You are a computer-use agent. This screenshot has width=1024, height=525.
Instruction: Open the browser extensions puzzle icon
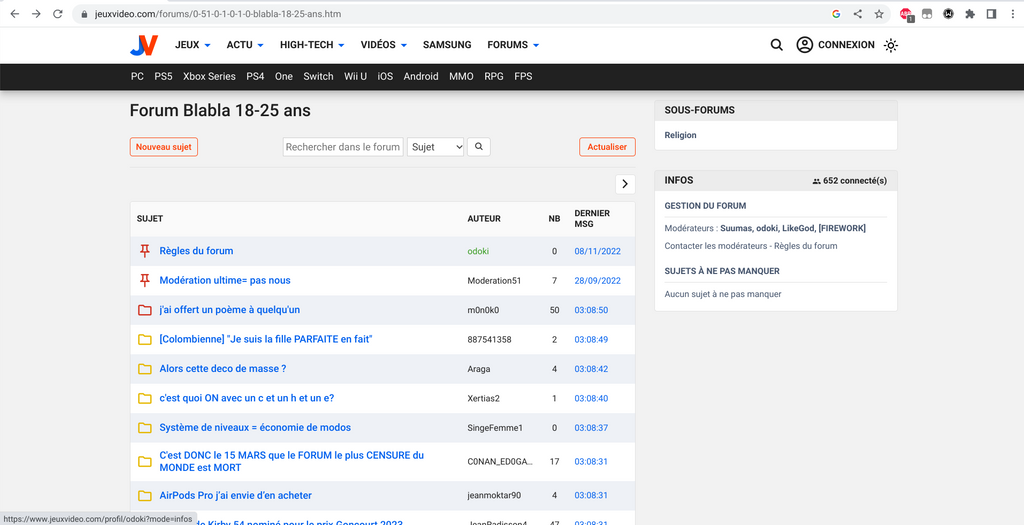tap(969, 14)
